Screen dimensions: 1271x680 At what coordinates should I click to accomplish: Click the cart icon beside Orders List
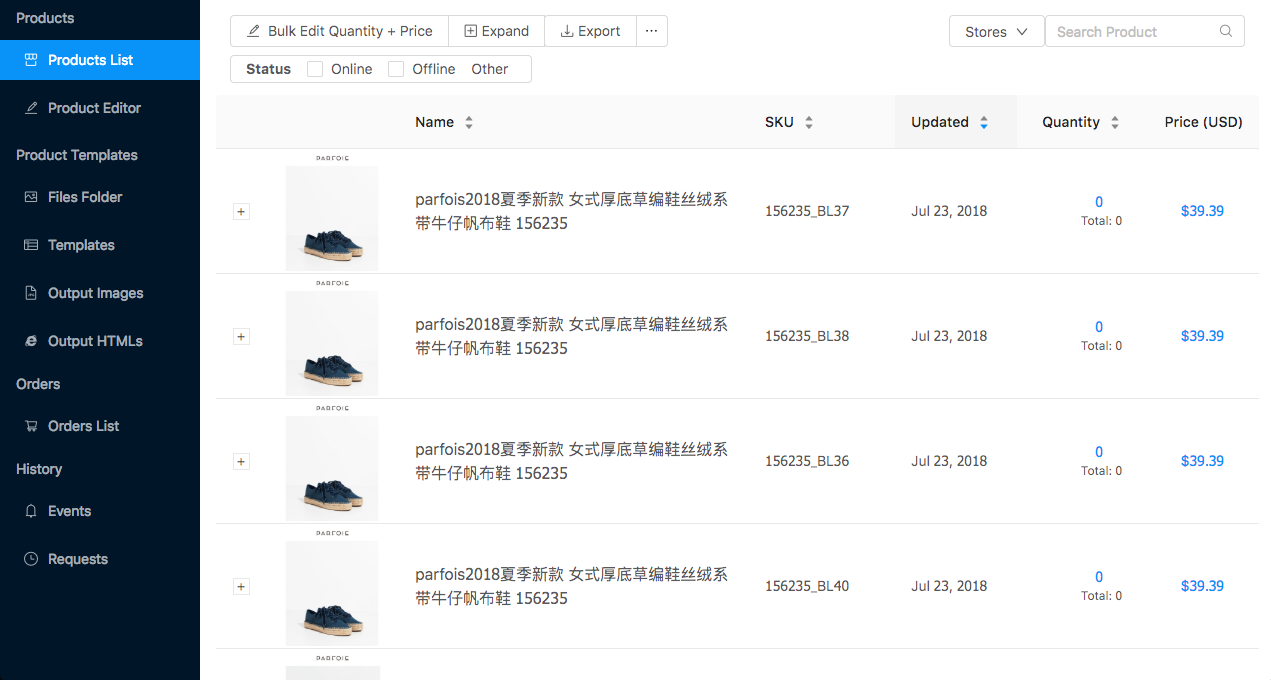[x=31, y=426]
